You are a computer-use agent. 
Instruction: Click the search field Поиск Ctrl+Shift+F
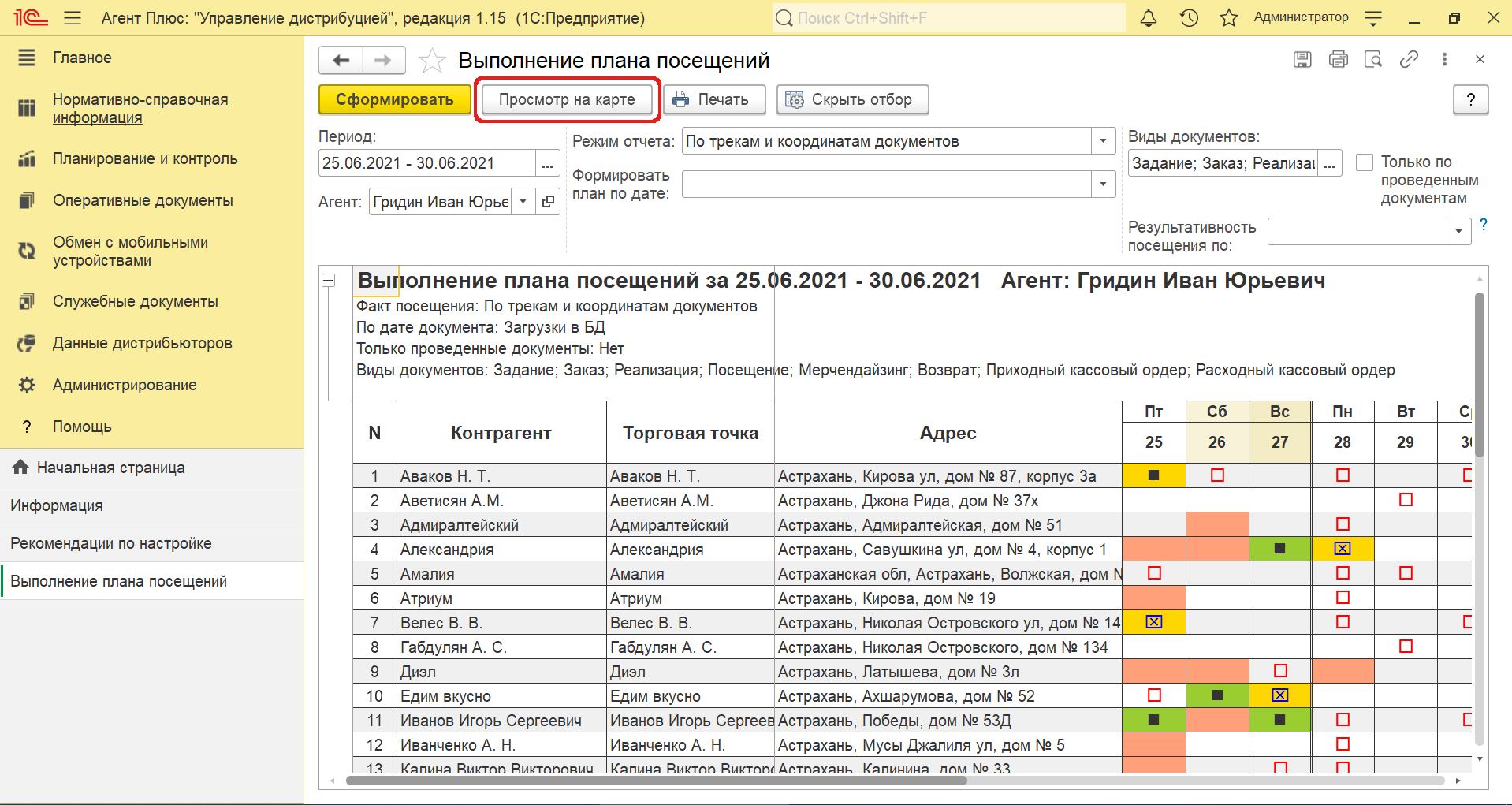tap(949, 17)
